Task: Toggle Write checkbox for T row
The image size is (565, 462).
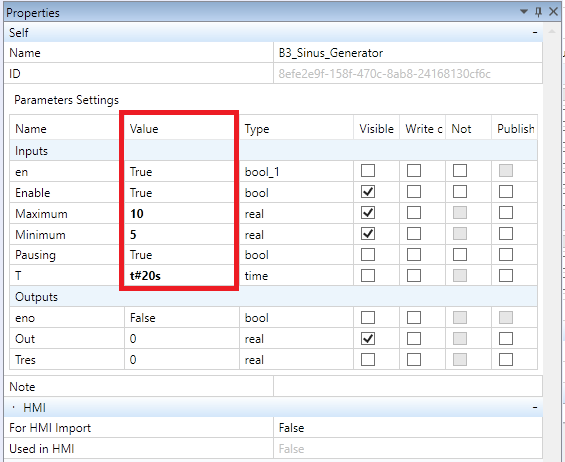Action: click(x=414, y=275)
